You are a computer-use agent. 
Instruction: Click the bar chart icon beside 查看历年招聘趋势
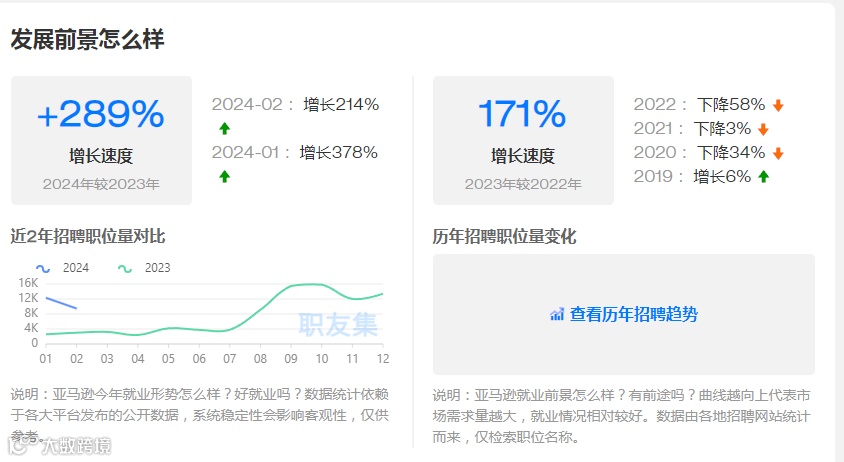click(x=557, y=314)
